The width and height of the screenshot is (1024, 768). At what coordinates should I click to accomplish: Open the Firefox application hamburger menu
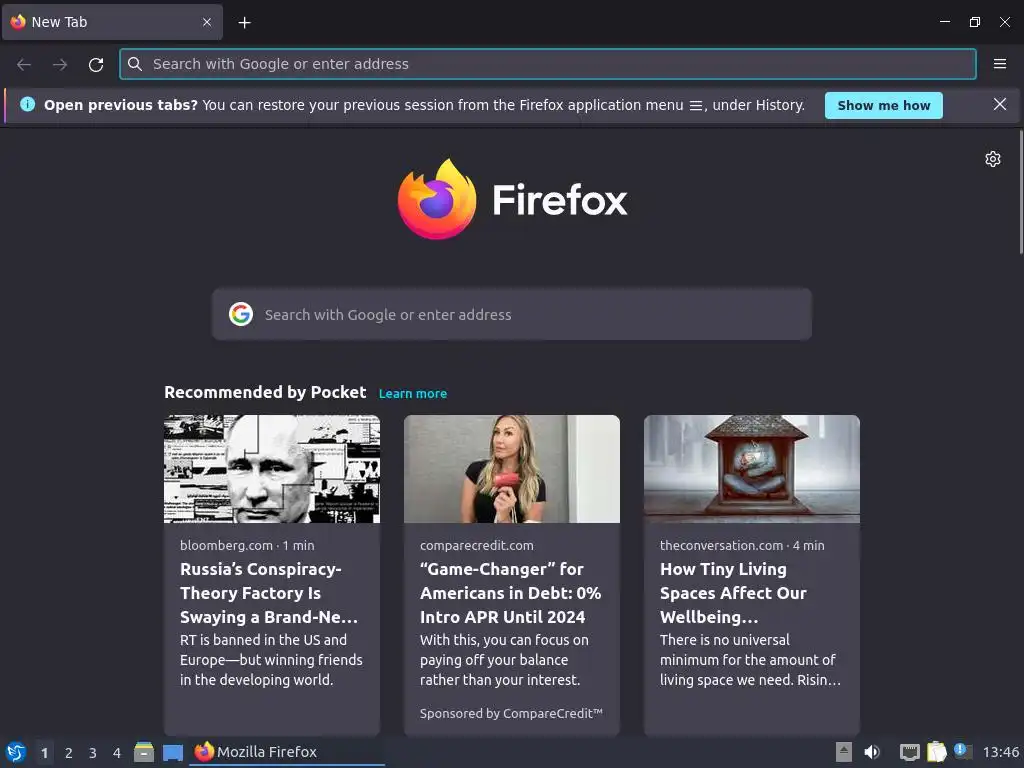[1000, 64]
